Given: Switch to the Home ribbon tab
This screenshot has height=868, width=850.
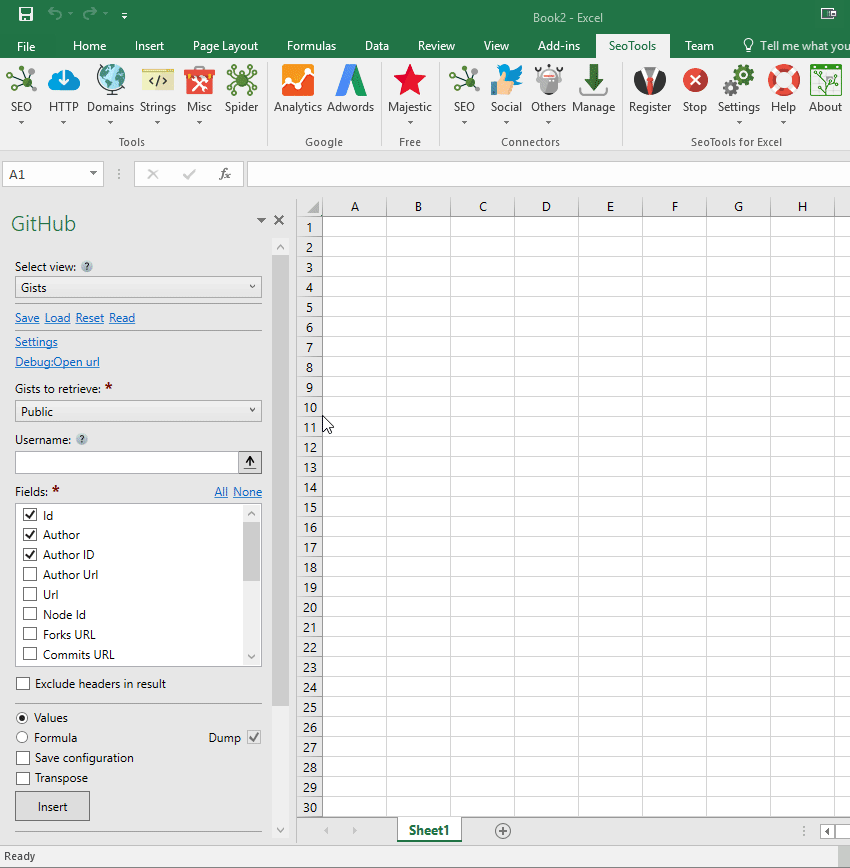Looking at the screenshot, I should (90, 46).
